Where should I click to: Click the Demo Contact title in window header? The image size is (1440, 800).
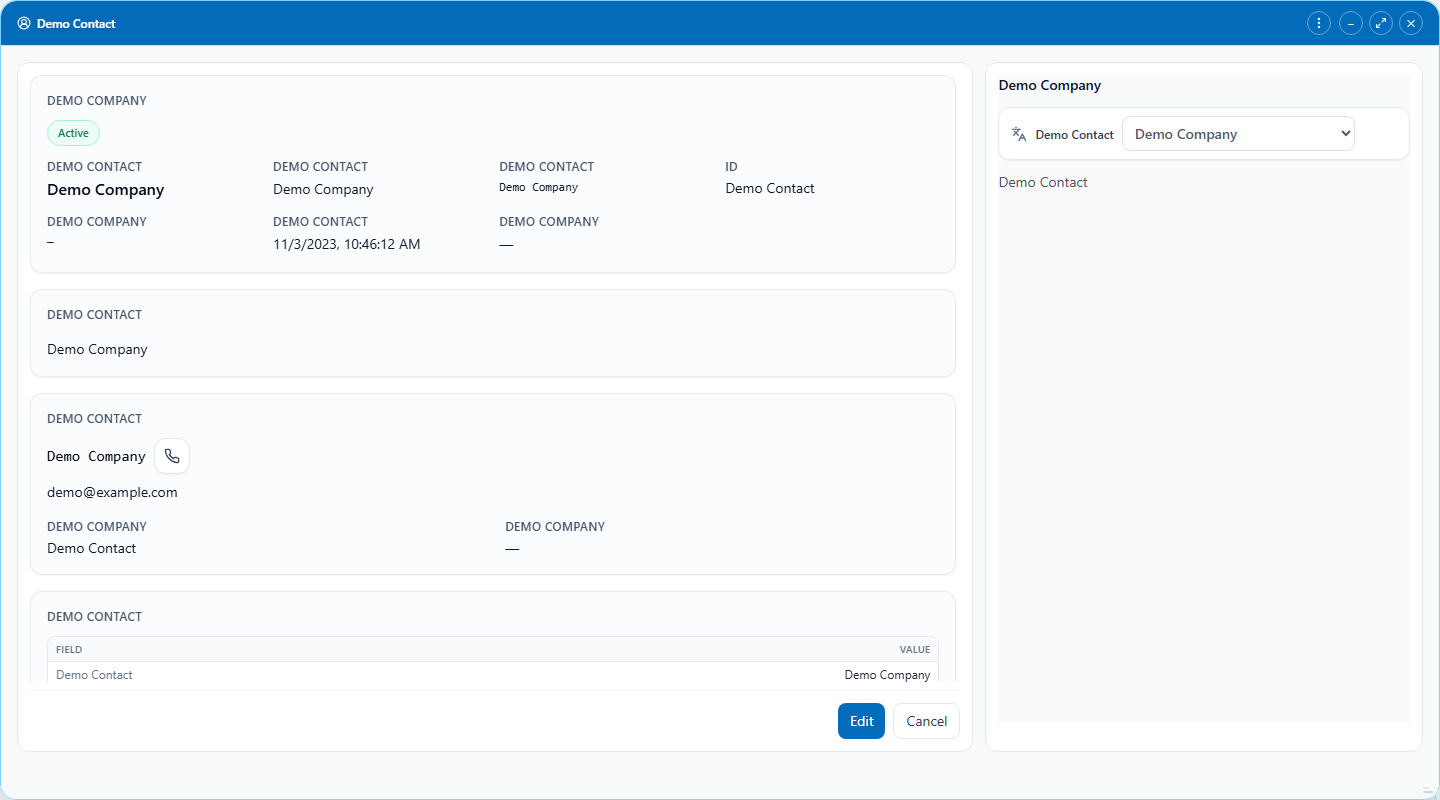(x=76, y=23)
